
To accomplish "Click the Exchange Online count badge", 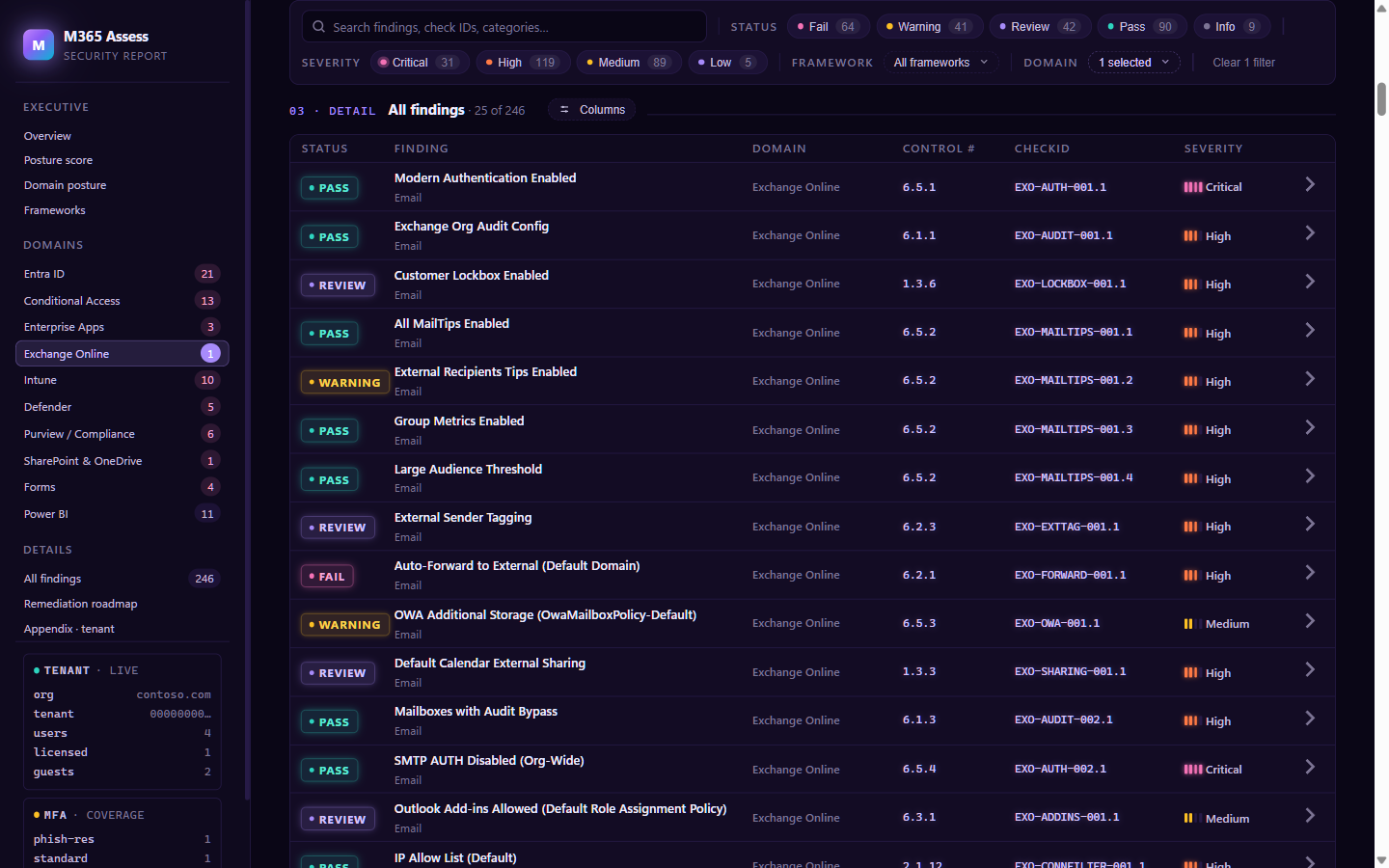I will pyautogui.click(x=210, y=354).
